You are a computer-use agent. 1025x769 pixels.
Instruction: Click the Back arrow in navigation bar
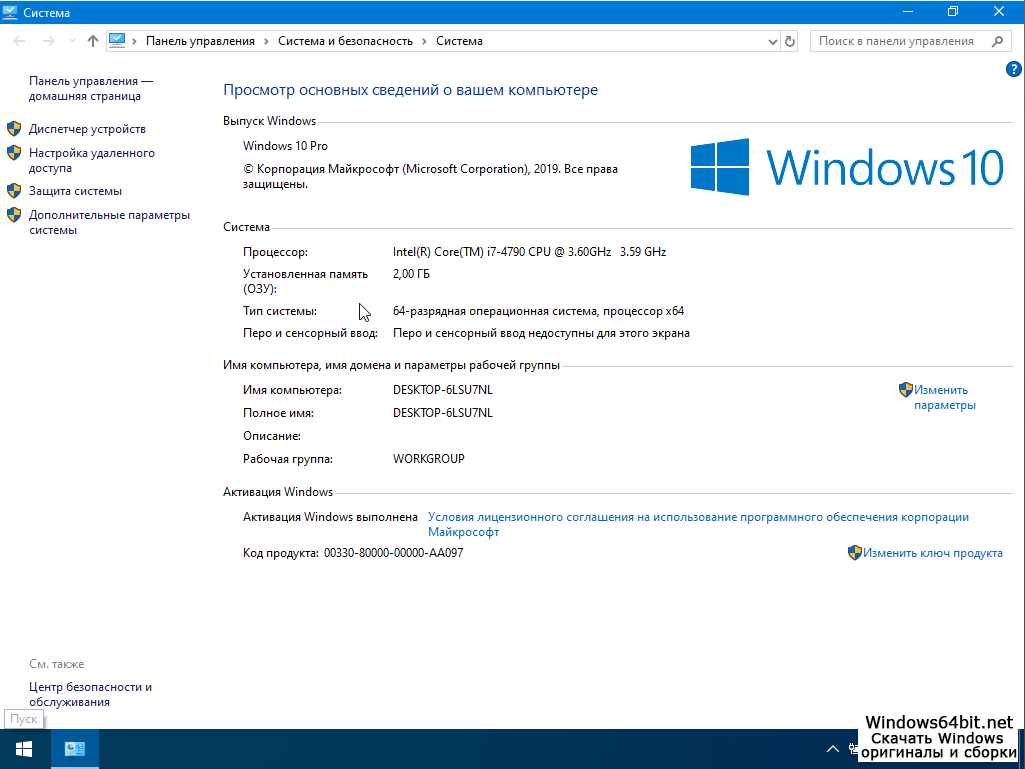20,41
